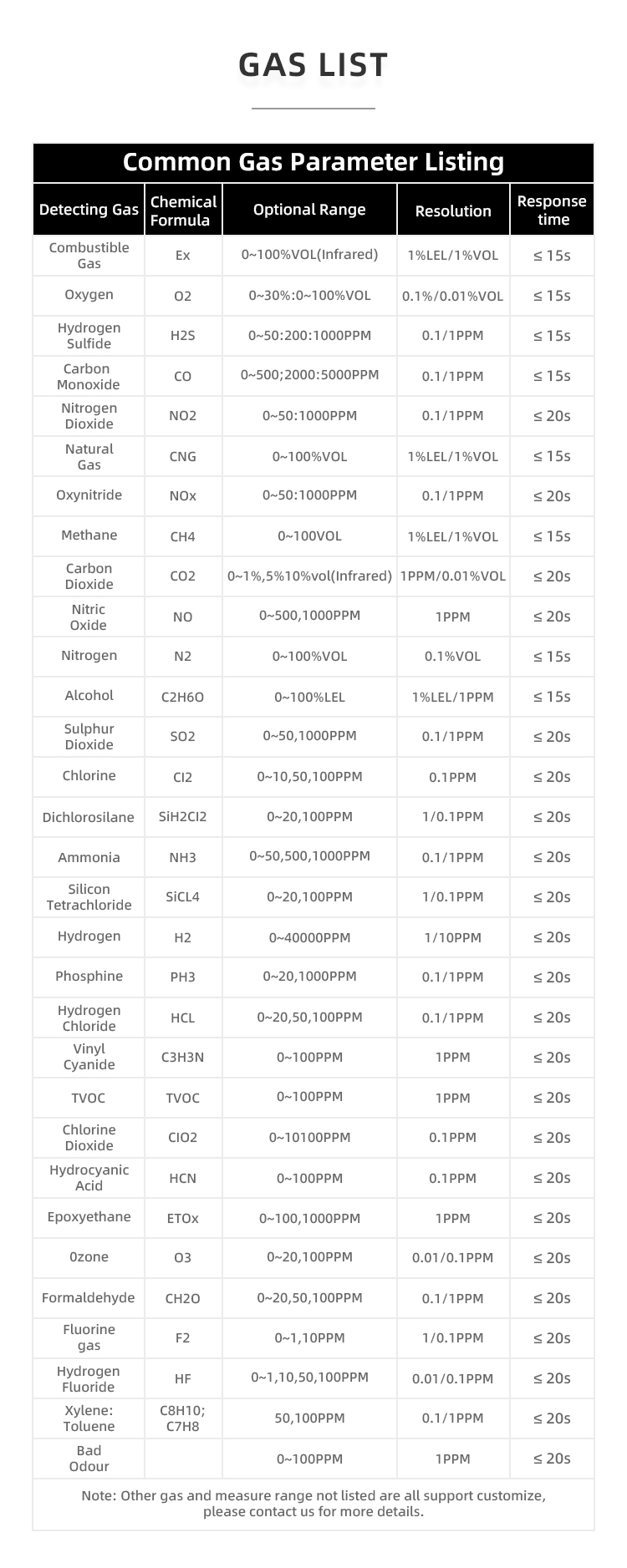Click the H2S formula cell

(182, 336)
